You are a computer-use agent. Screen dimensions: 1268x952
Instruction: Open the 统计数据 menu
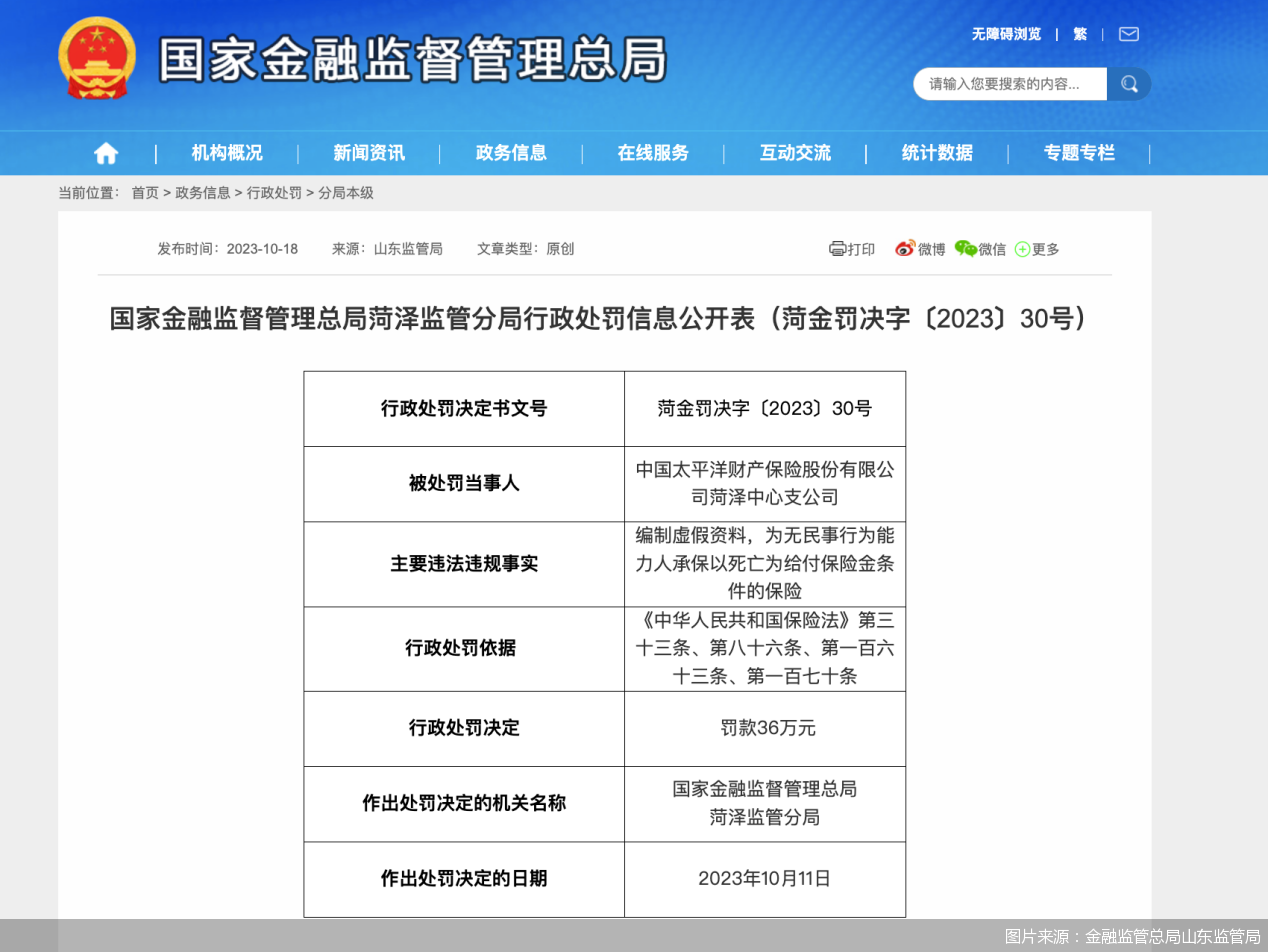(937, 153)
